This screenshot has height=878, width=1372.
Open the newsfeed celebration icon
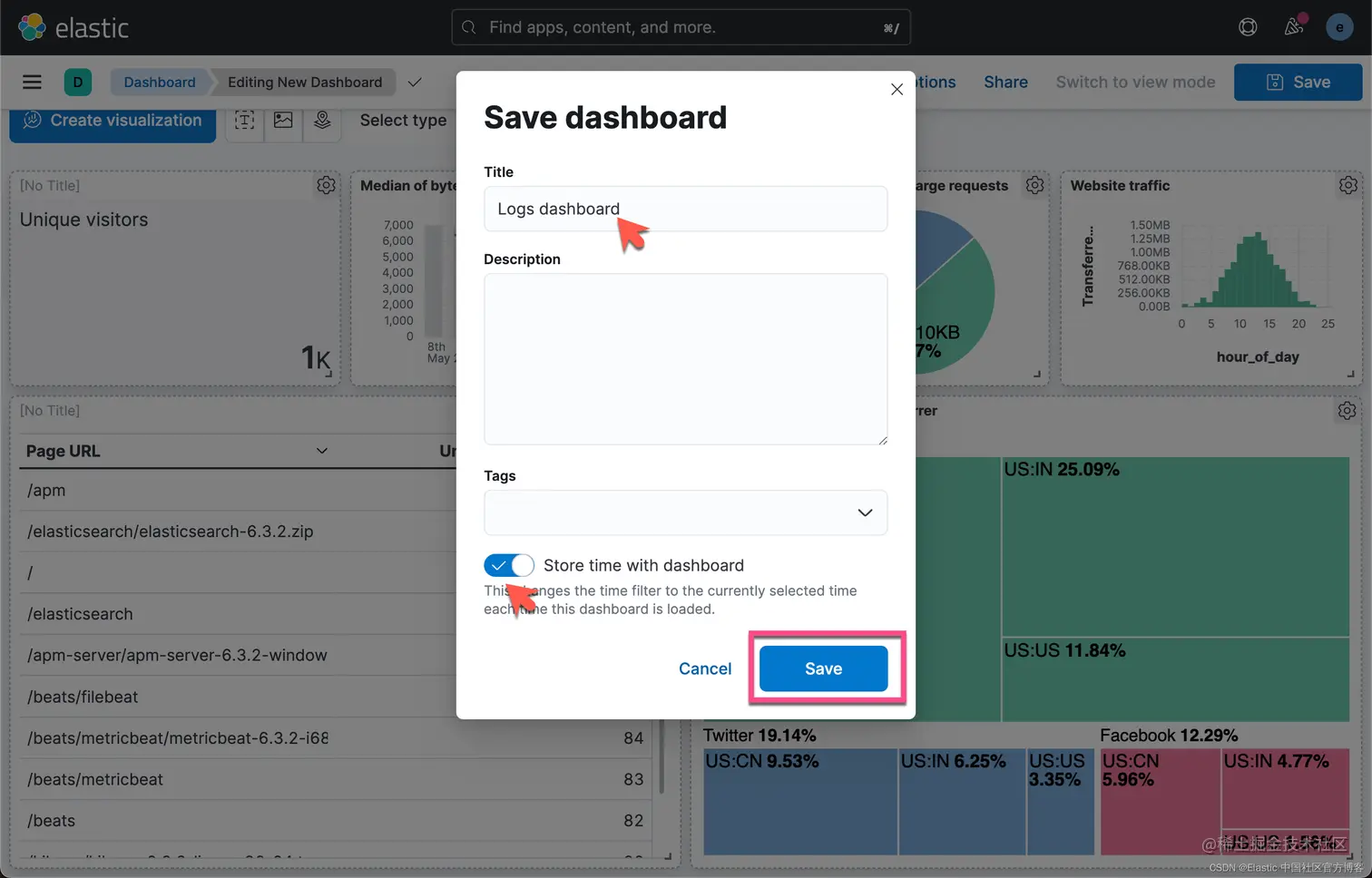(1295, 26)
